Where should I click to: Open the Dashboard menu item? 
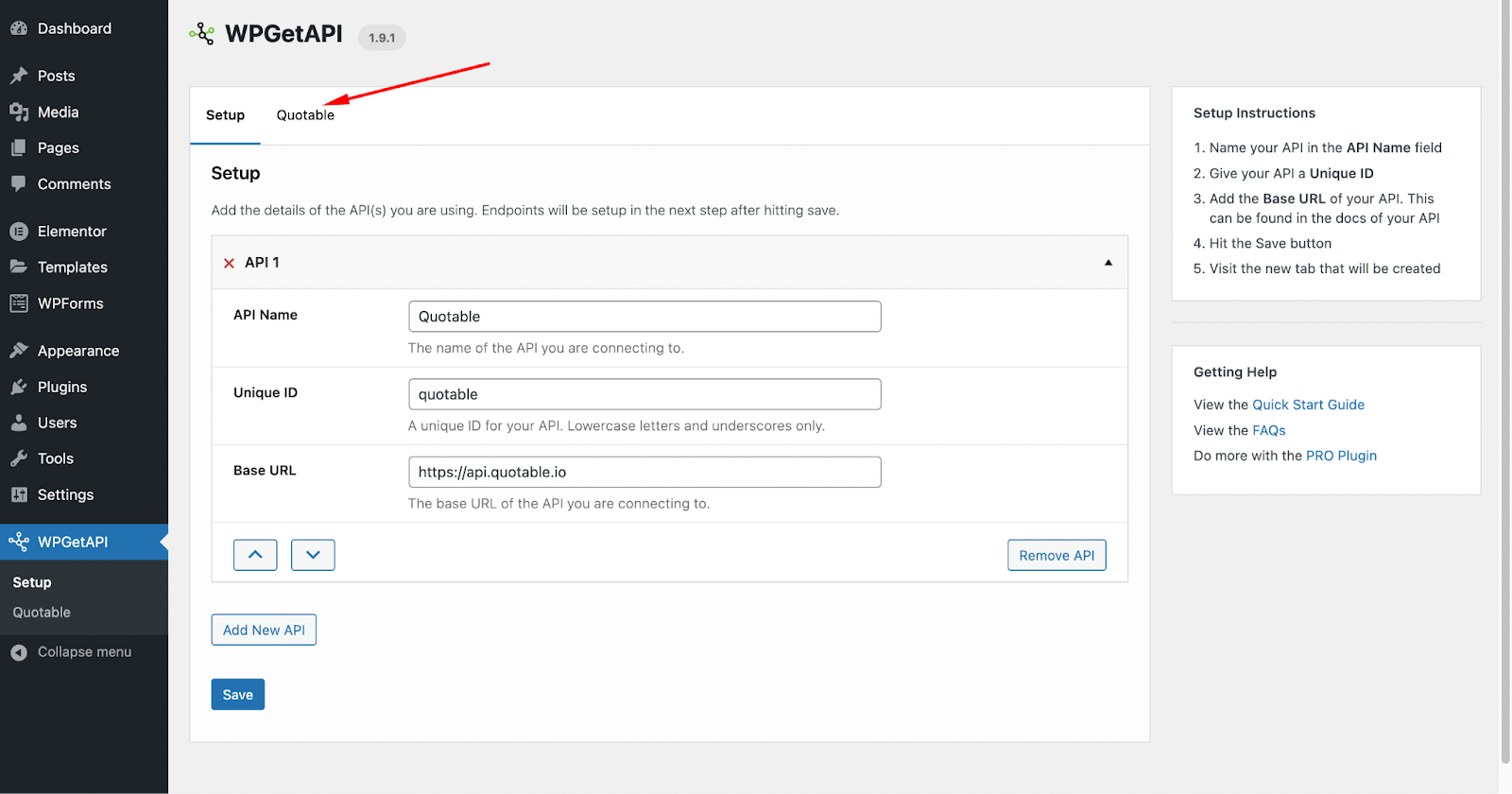75,28
